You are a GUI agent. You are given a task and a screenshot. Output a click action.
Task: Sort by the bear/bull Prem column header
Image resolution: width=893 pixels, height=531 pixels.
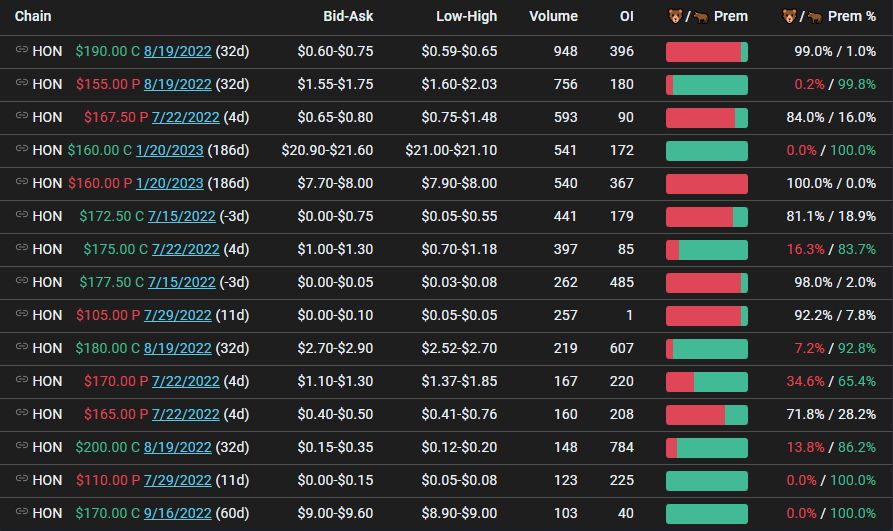tap(708, 17)
